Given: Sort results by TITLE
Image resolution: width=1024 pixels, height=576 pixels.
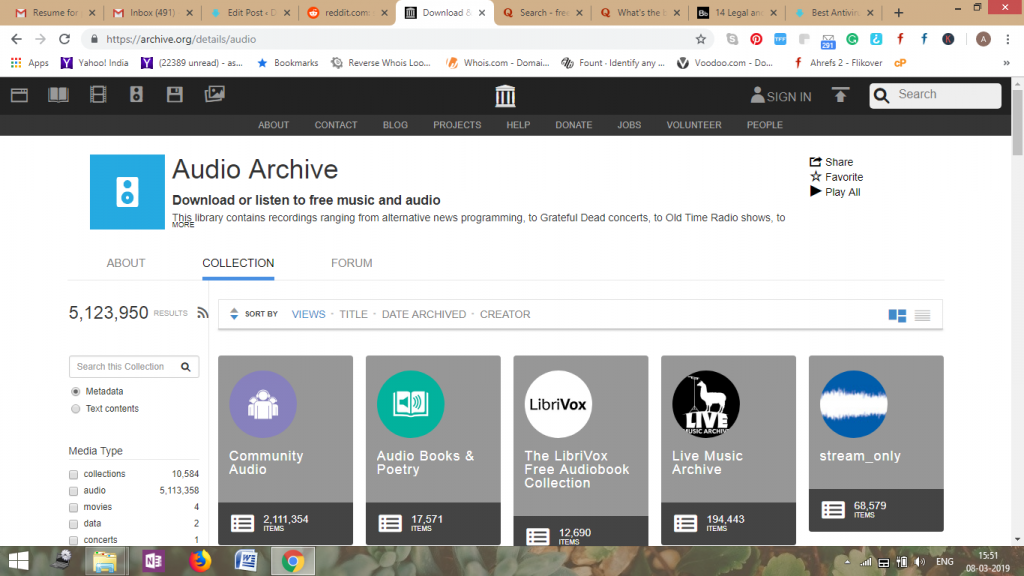Looking at the screenshot, I should tap(353, 314).
